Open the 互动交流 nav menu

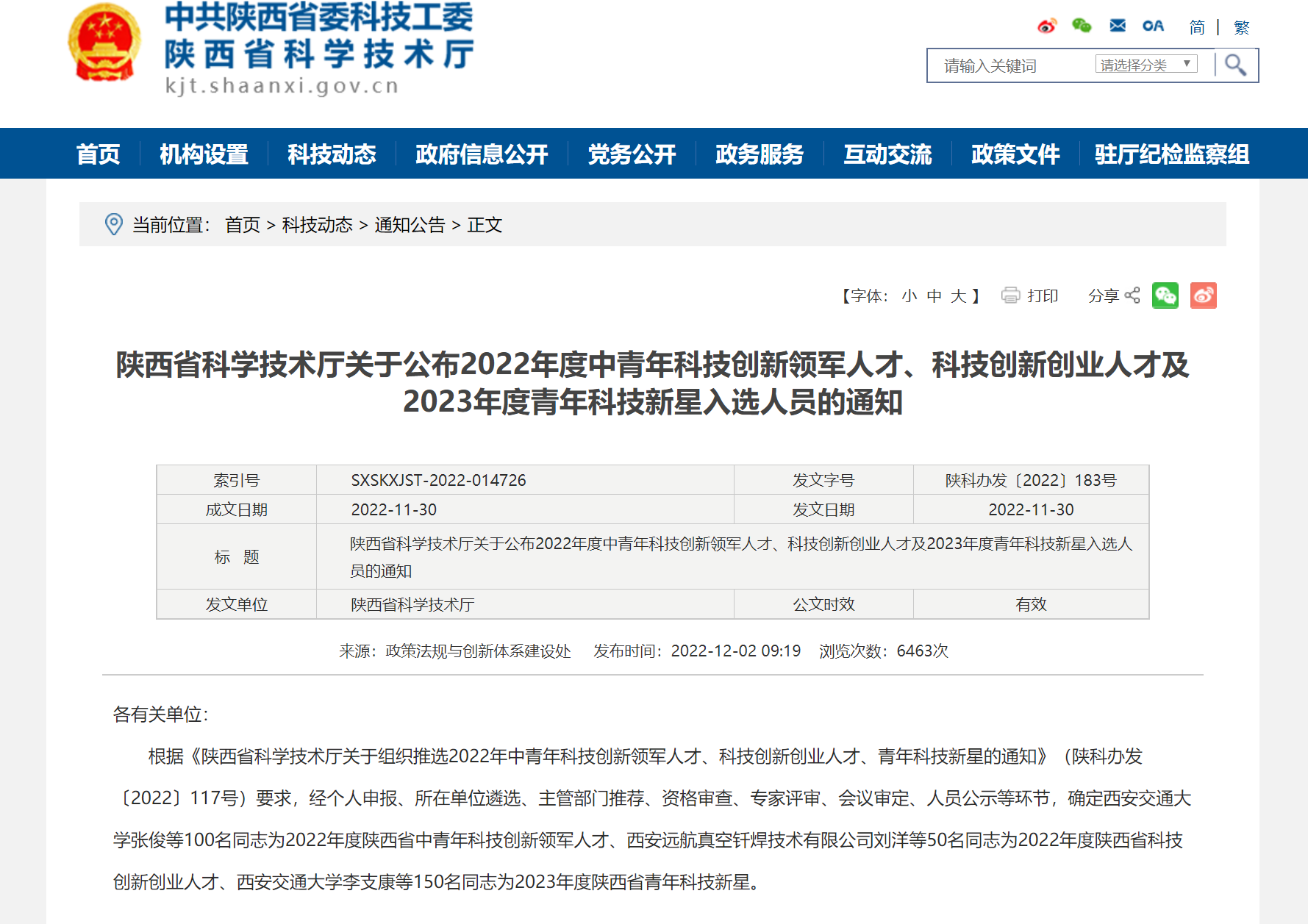pyautogui.click(x=887, y=154)
